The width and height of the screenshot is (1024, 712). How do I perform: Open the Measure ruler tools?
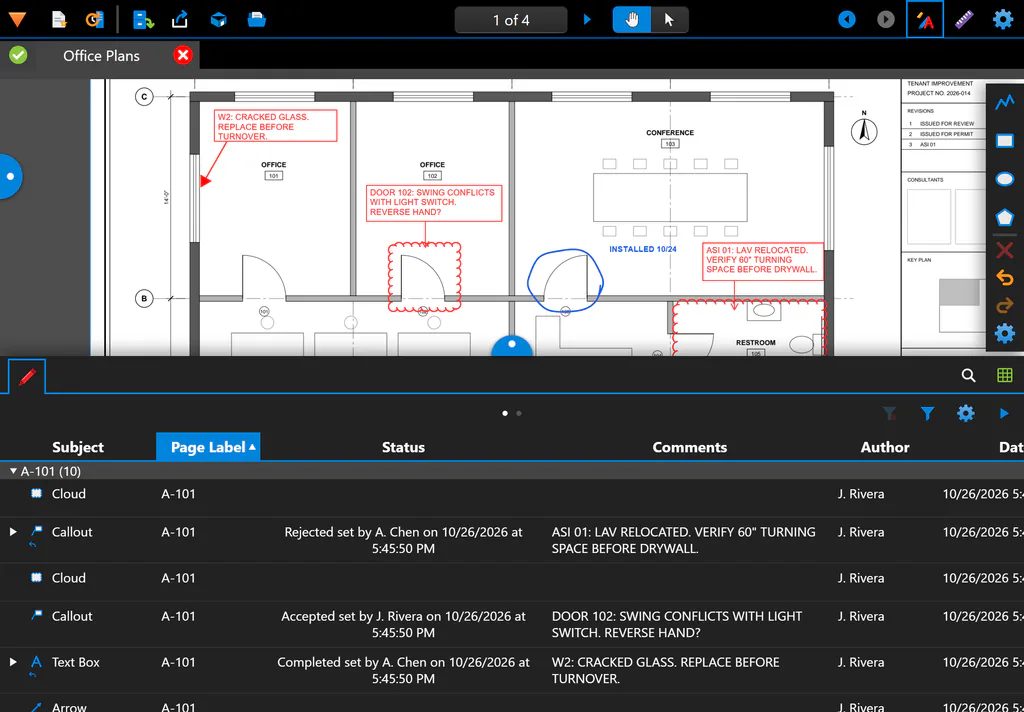[964, 20]
